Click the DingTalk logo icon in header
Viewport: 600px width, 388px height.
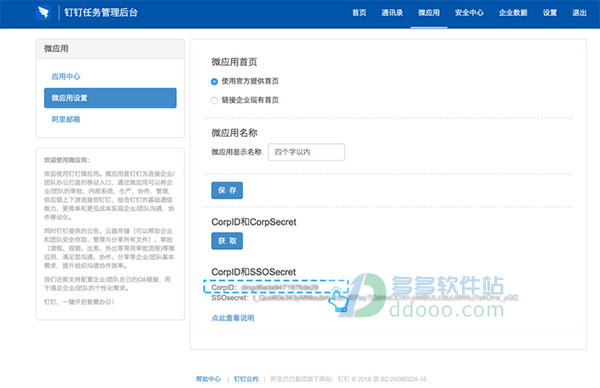pyautogui.click(x=44, y=13)
